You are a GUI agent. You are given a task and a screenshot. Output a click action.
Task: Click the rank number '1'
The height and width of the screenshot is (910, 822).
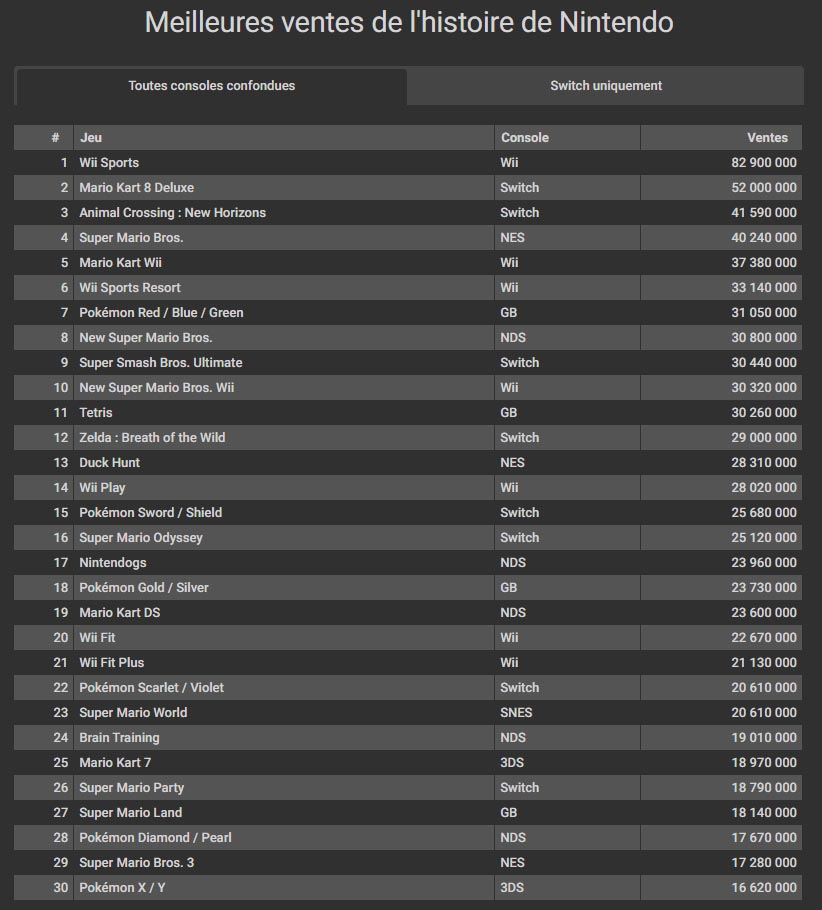[64, 162]
